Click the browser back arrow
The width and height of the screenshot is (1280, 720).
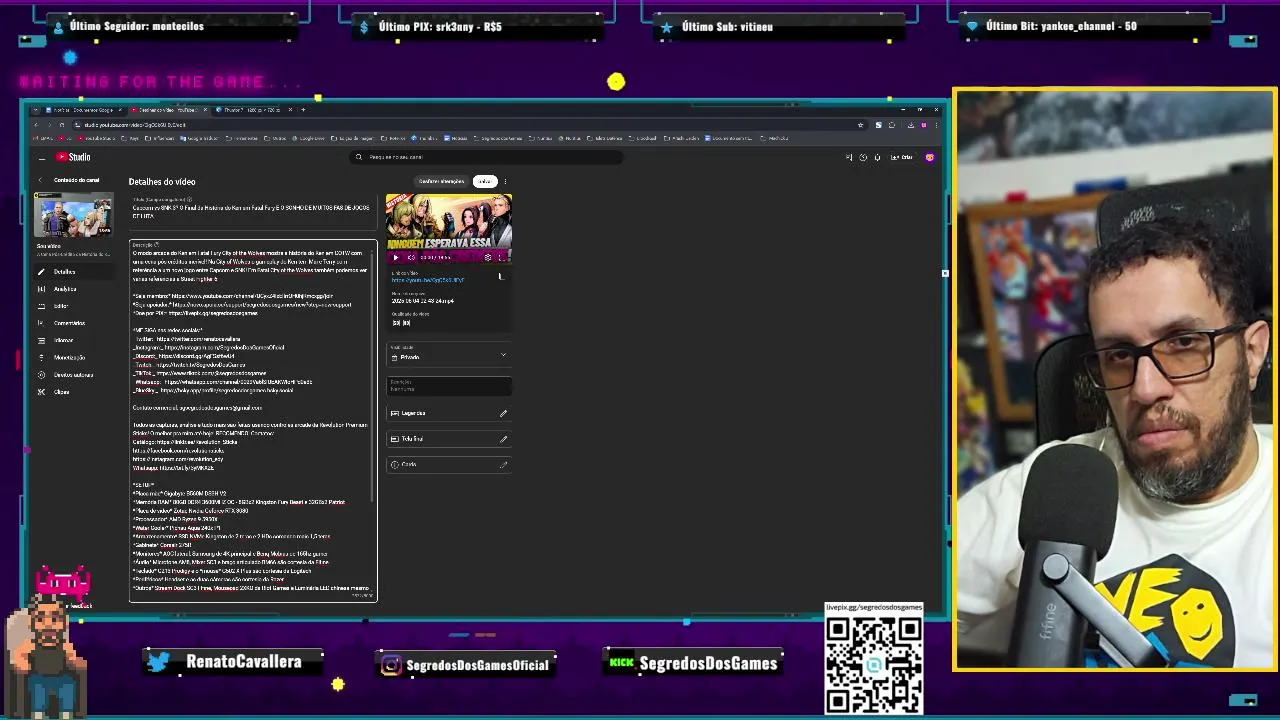tap(36, 125)
